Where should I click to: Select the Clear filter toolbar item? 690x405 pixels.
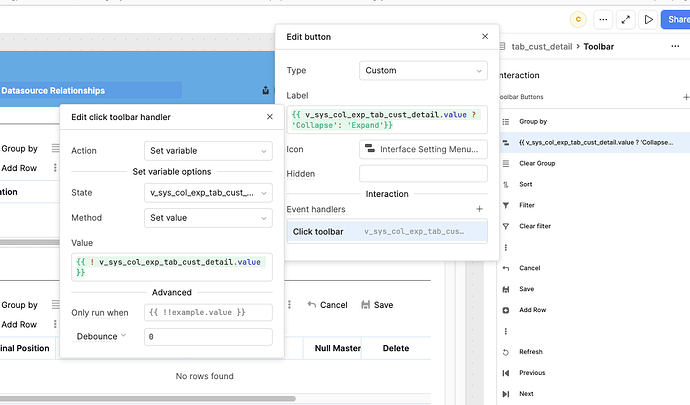pyautogui.click(x=594, y=226)
